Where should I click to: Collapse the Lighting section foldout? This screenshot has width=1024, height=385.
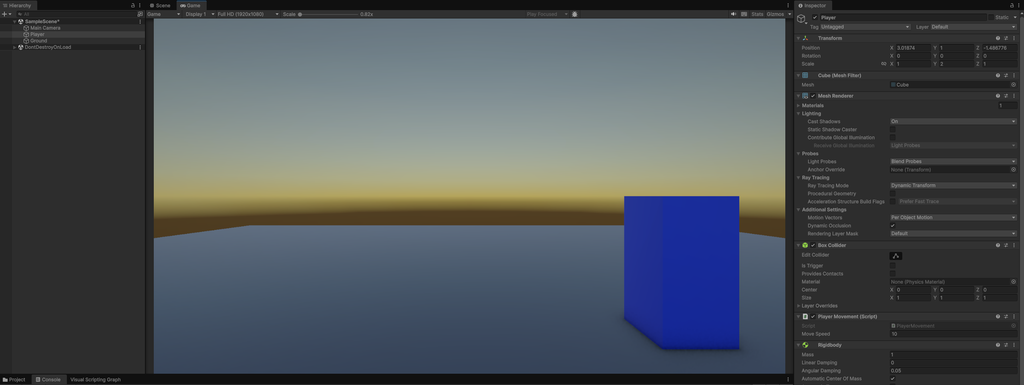pyautogui.click(x=799, y=114)
